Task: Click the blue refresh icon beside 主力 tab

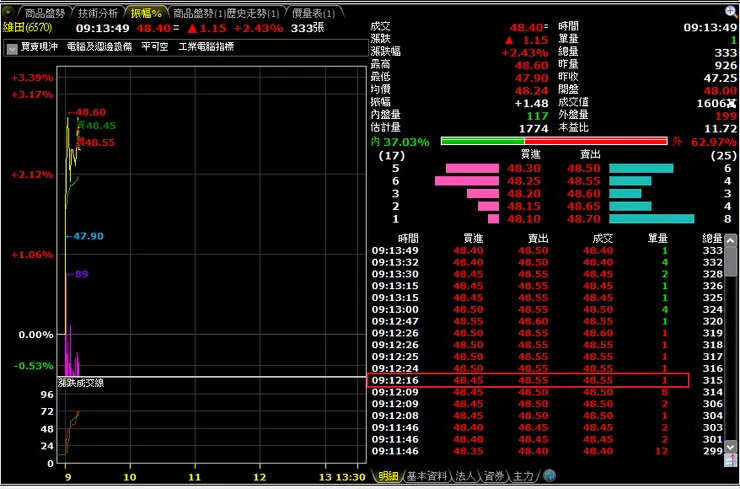Action: (549, 475)
